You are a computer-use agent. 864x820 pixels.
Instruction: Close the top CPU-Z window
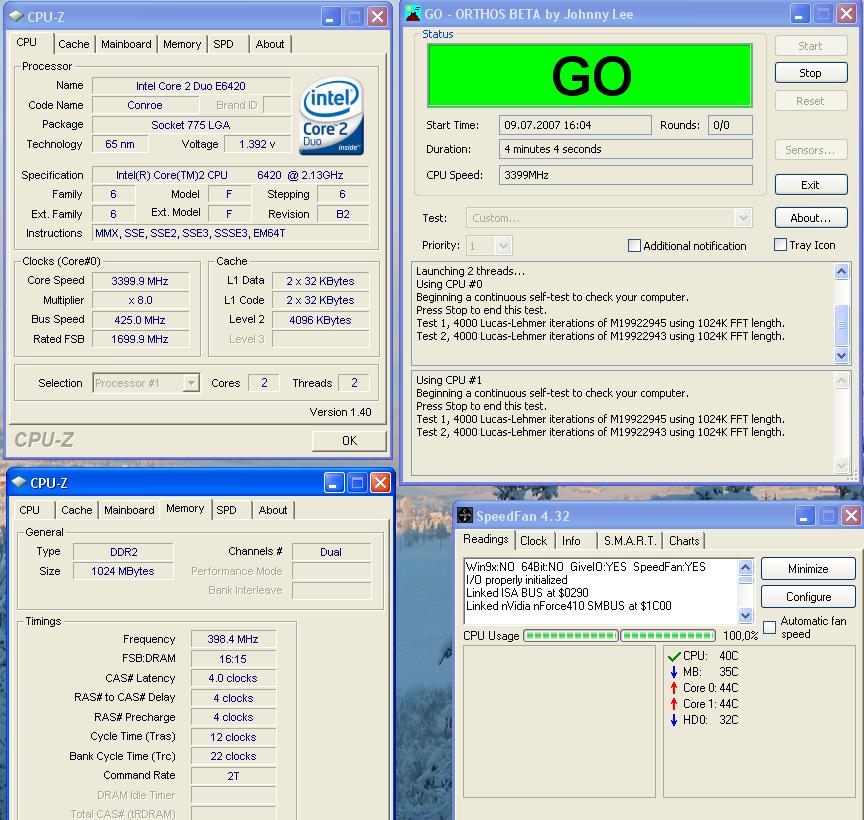377,17
